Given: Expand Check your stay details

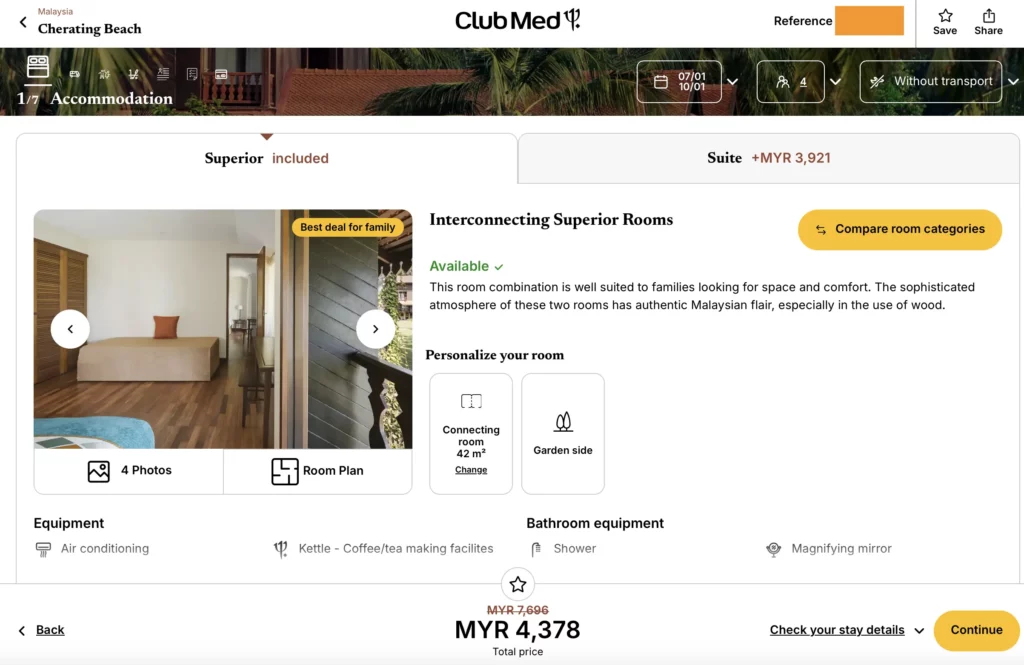Looking at the screenshot, I should click(846, 630).
